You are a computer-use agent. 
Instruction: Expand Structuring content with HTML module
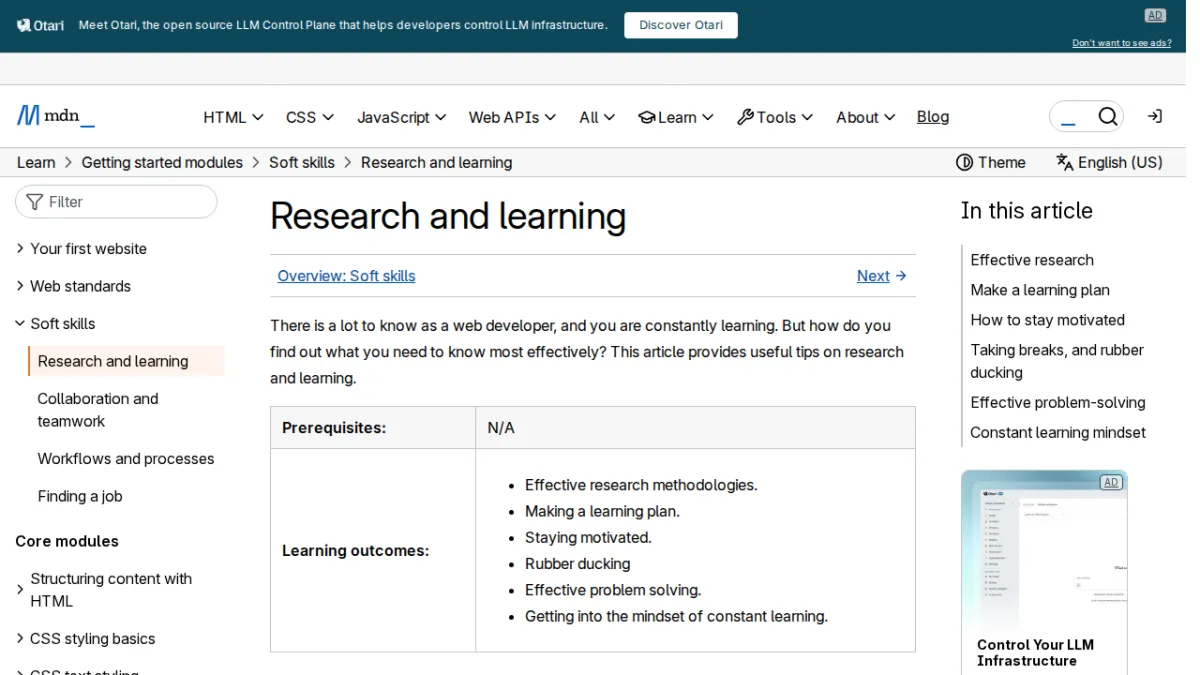tap(104, 590)
